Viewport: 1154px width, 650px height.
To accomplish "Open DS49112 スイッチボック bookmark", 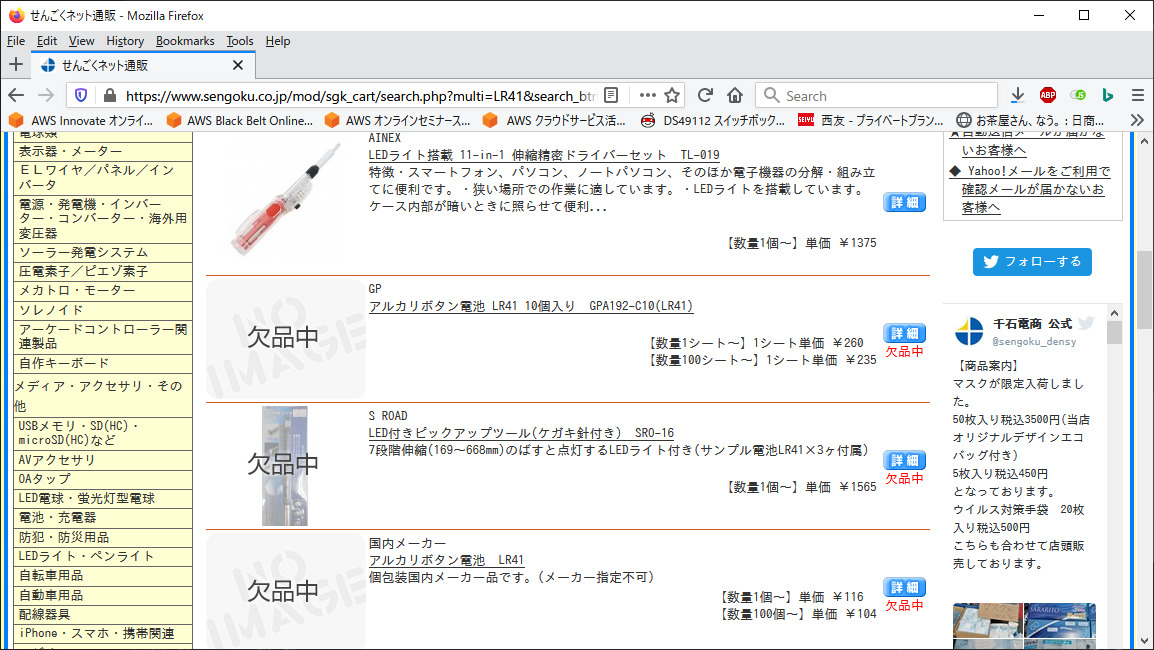I will (712, 120).
